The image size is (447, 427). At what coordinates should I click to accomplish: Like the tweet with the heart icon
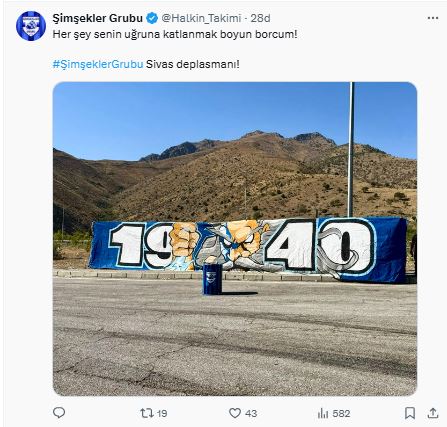tap(235, 413)
